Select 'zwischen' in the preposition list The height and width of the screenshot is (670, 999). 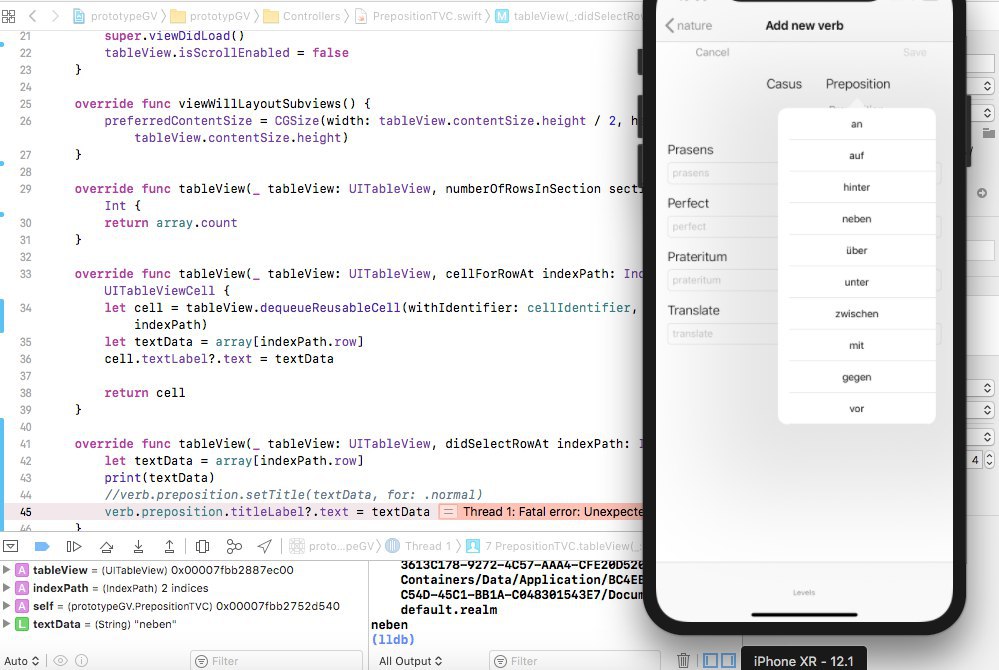pyautogui.click(x=856, y=314)
